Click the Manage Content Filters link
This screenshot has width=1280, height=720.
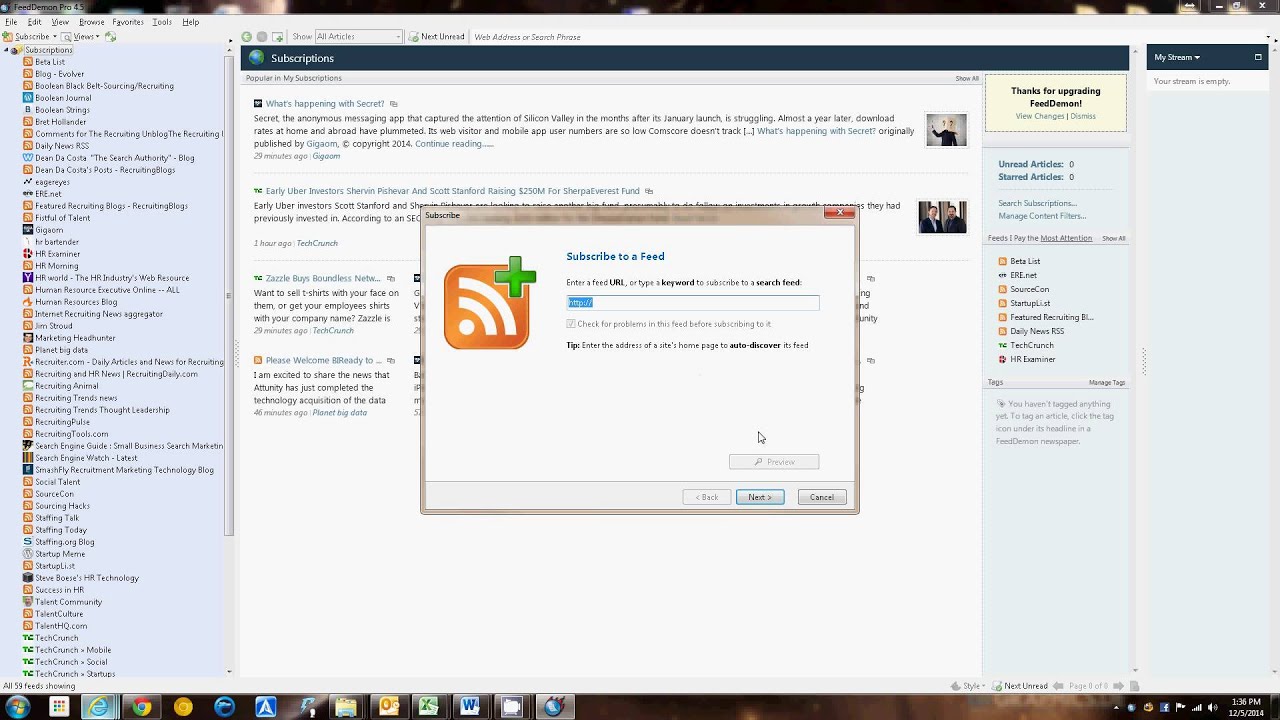[1042, 216]
